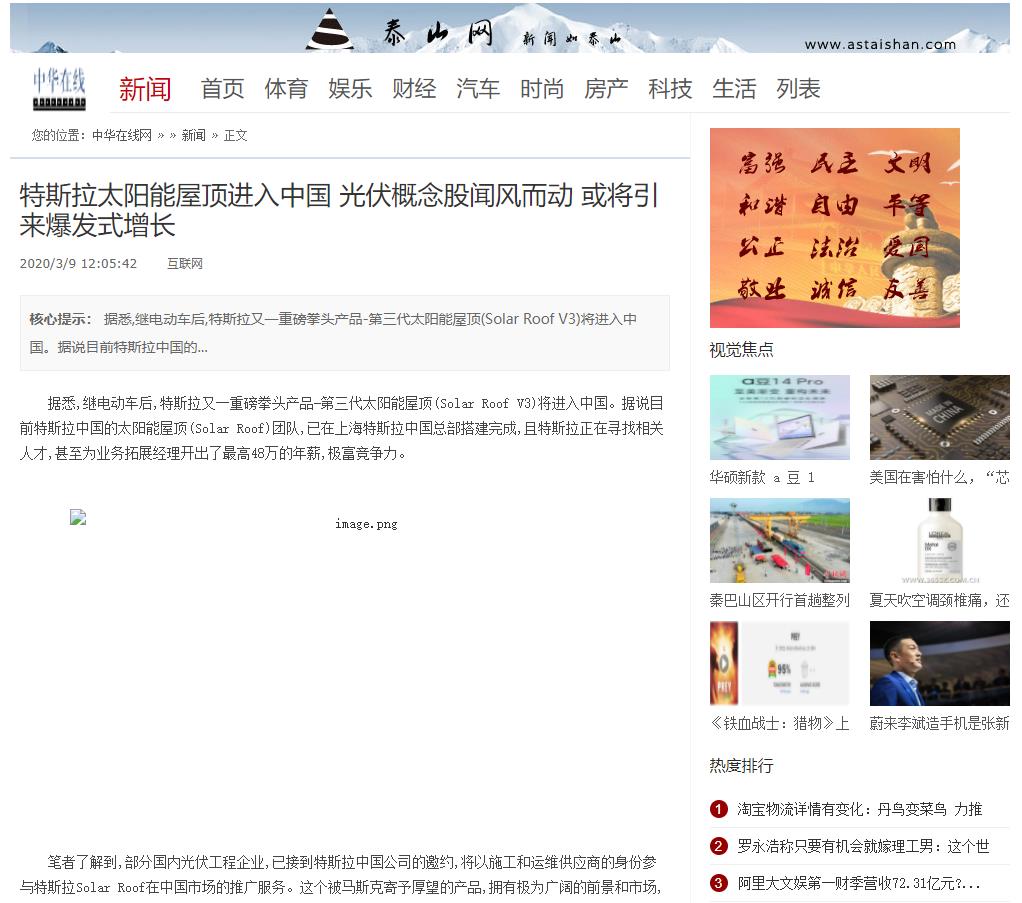The width and height of the screenshot is (1022, 903).
Task: Open ranked item 淘宝物流详情有变化
Action: pos(859,809)
